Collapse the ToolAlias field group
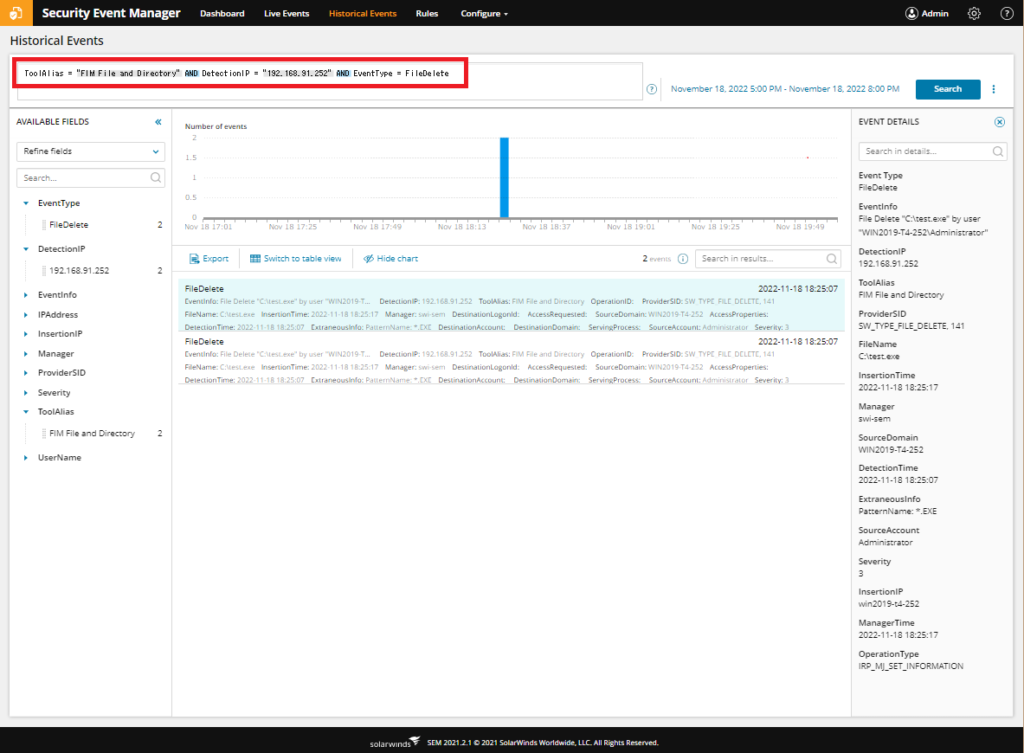1024x753 pixels. [26, 412]
